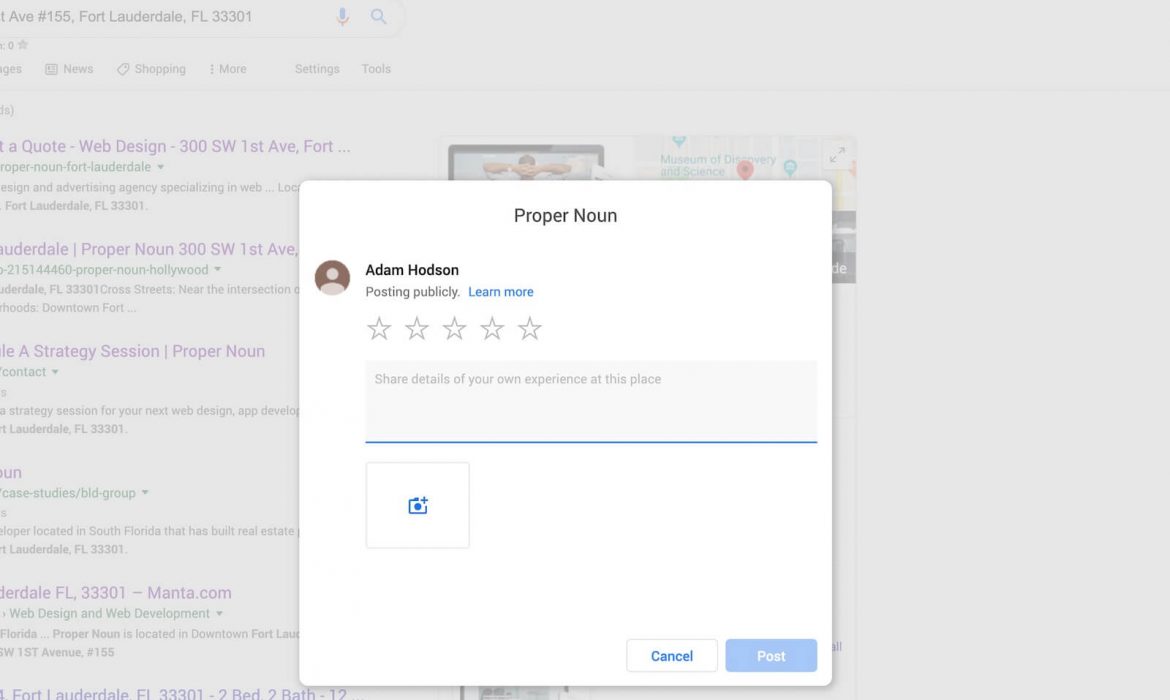Click the business photo thumbnail behind dialog
Screen dimensions: 1170x700
[x=526, y=162]
